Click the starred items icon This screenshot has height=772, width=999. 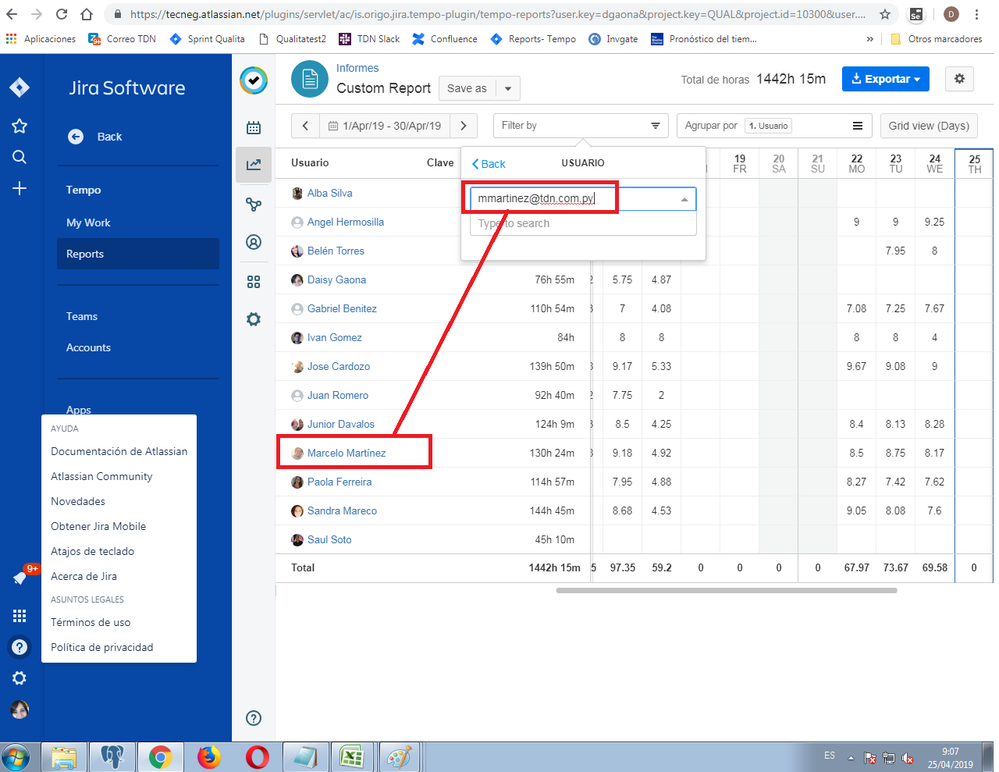19,126
